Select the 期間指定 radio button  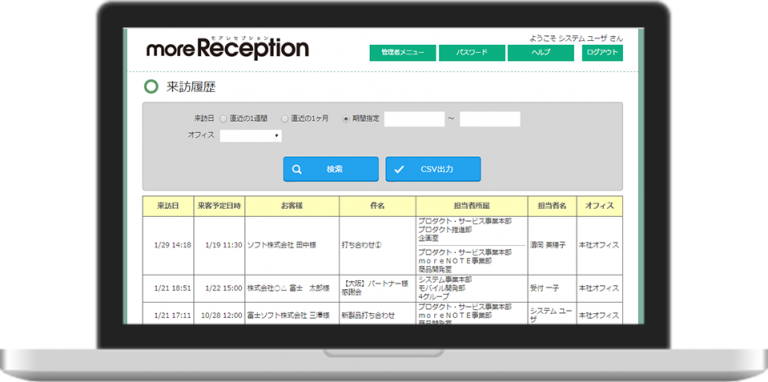[x=346, y=119]
